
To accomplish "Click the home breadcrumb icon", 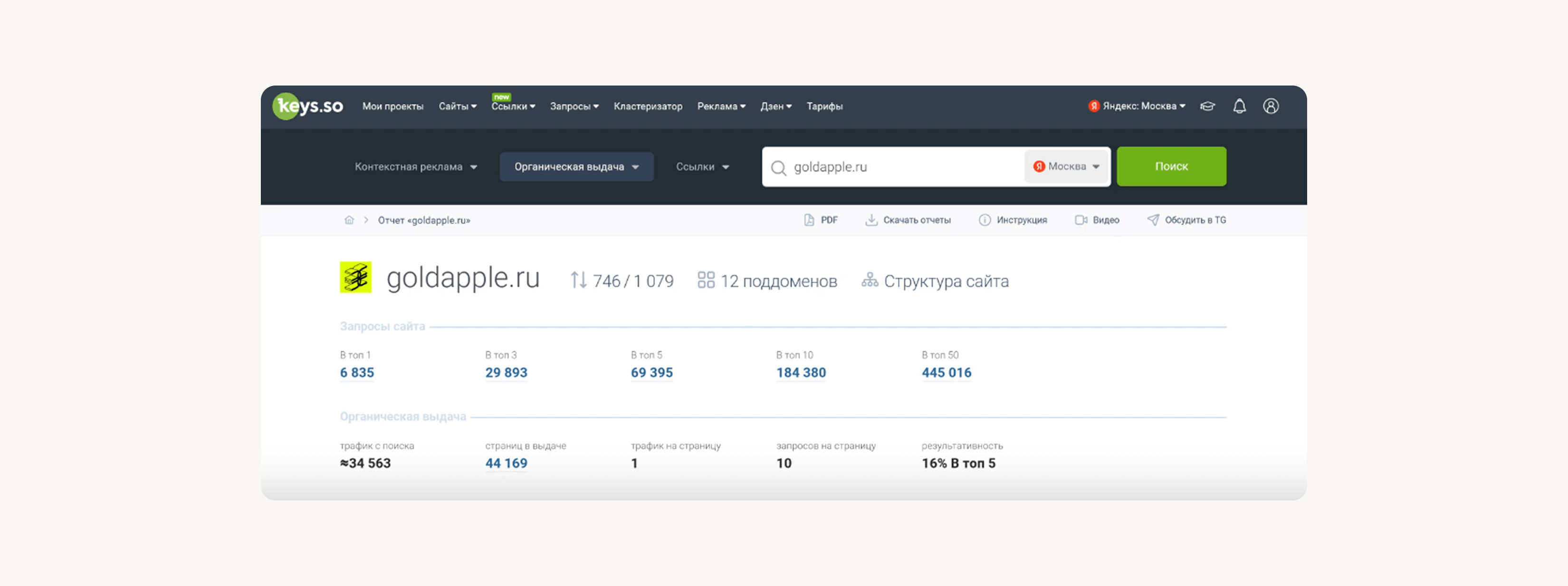I will pos(349,220).
